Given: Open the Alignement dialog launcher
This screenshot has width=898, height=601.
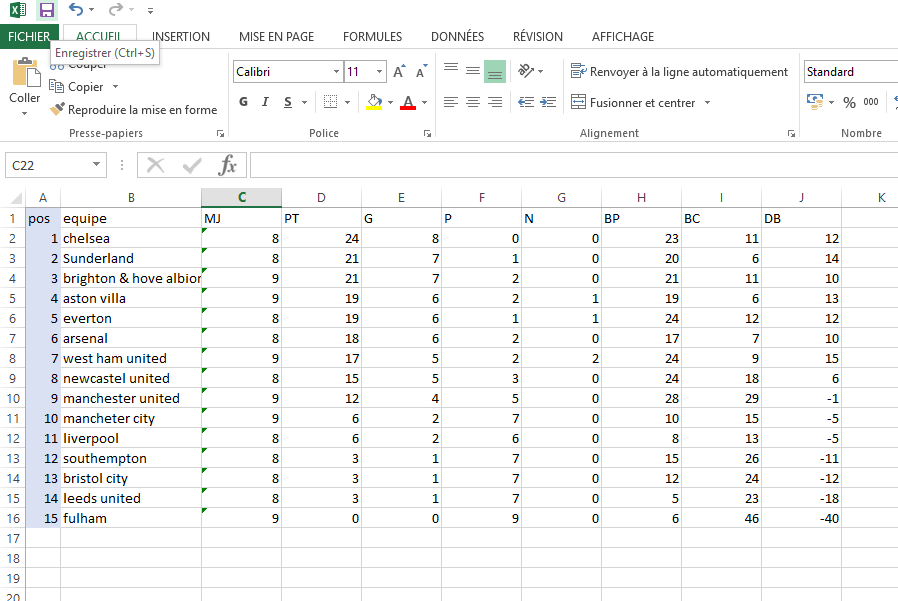Looking at the screenshot, I should (x=791, y=133).
